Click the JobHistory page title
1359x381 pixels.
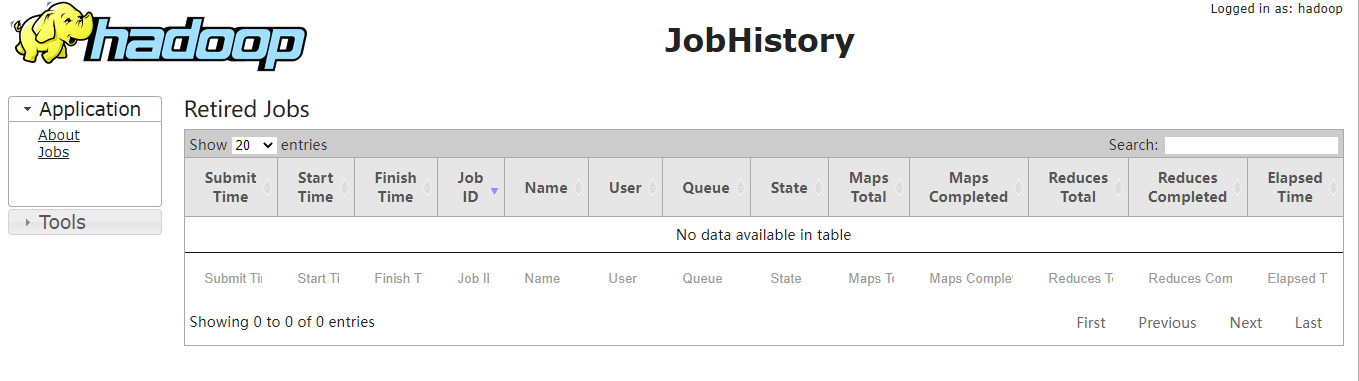pyautogui.click(x=760, y=40)
